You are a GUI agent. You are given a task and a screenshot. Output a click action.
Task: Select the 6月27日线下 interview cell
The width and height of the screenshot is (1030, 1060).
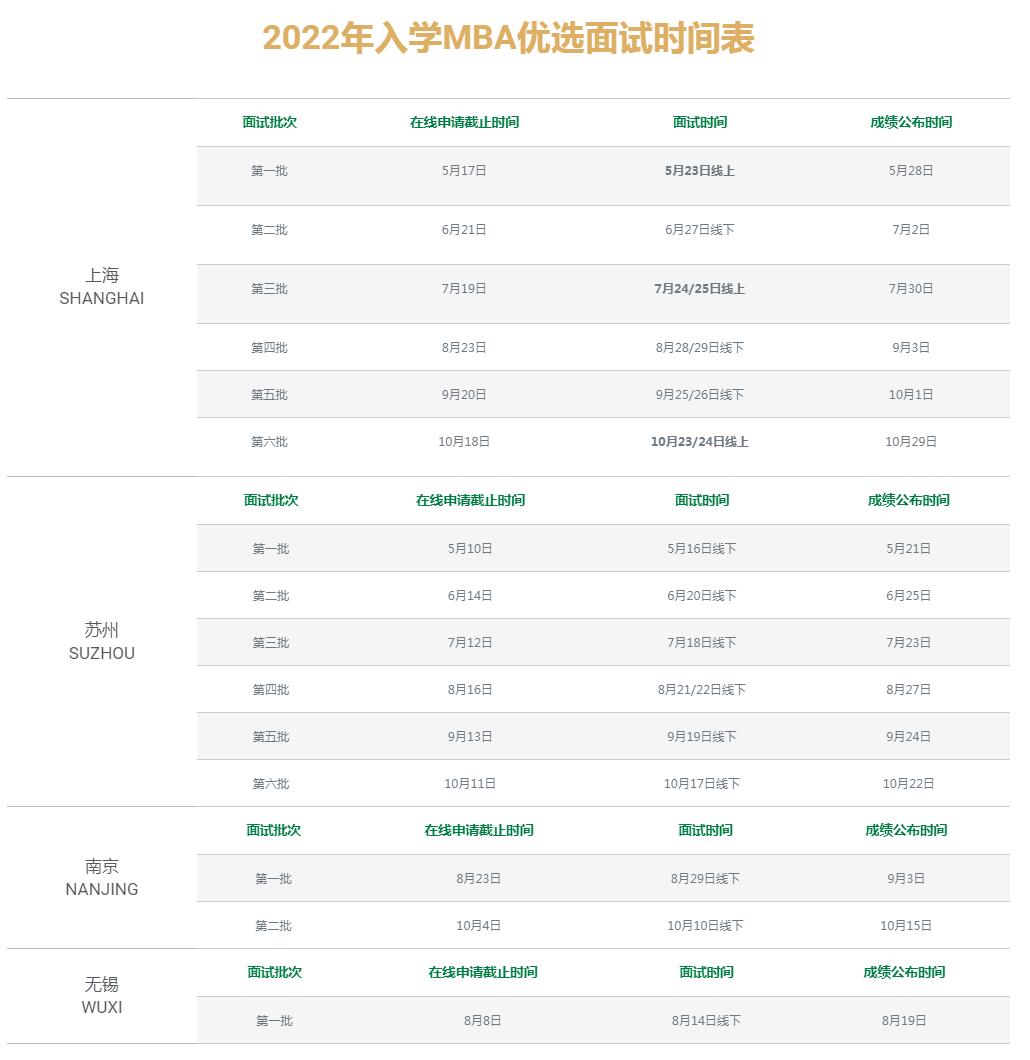[x=699, y=230]
